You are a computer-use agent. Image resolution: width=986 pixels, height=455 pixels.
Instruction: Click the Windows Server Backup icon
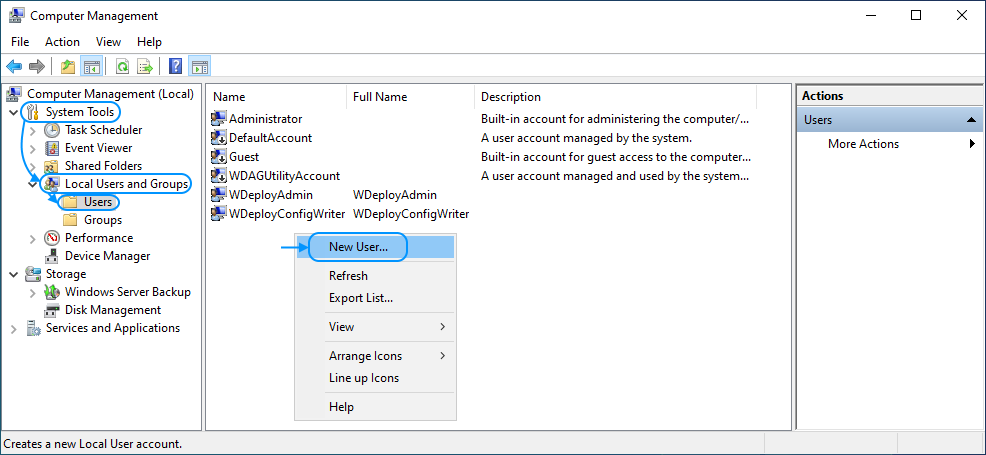[52, 292]
